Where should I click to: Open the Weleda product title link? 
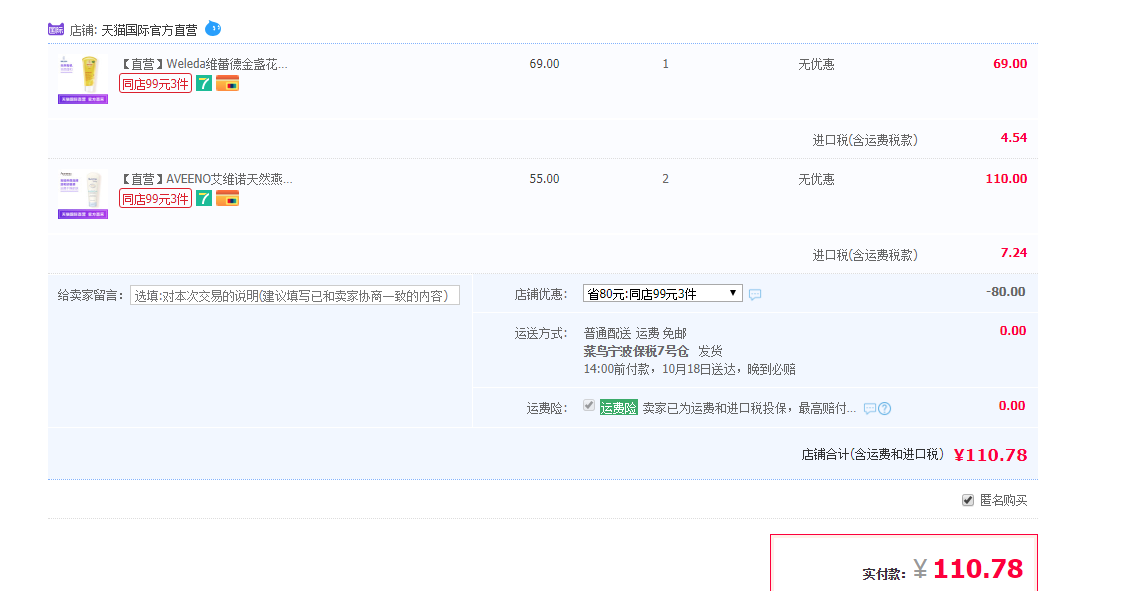click(x=204, y=64)
